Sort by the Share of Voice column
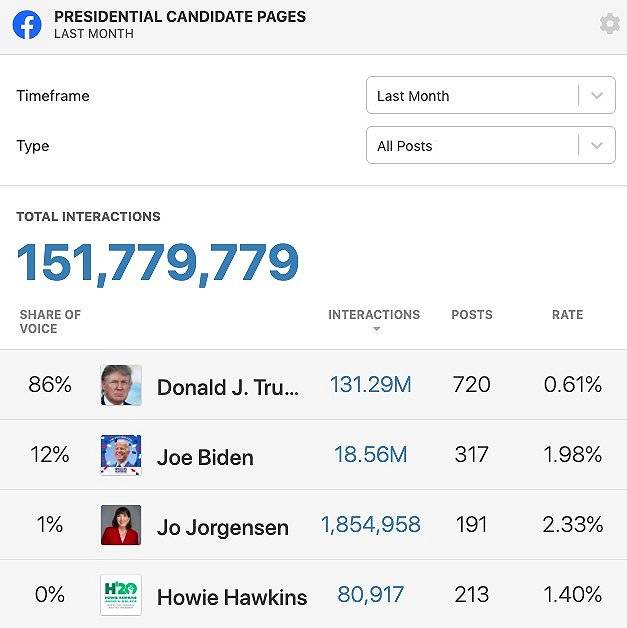 pos(50,321)
